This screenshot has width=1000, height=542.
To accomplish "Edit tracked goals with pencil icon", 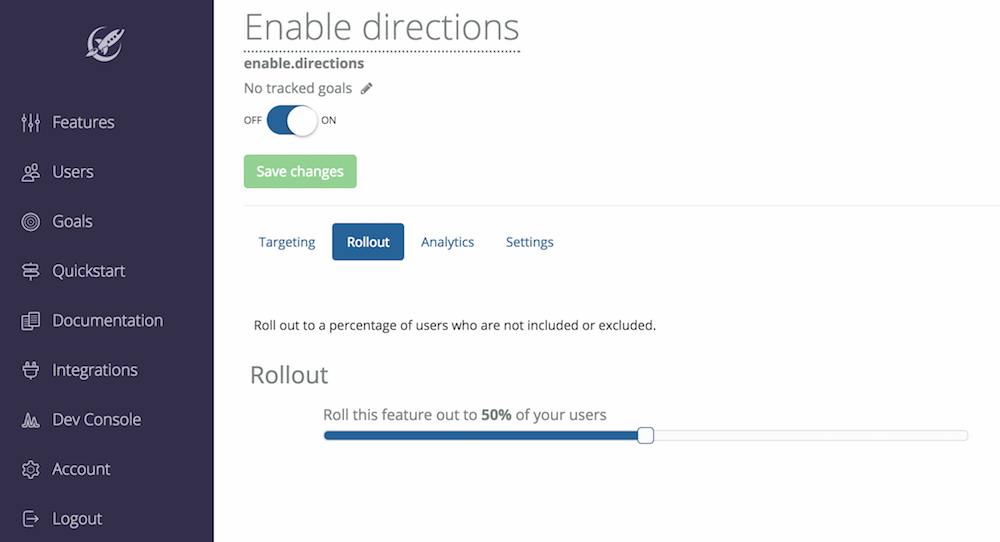I will [x=367, y=88].
